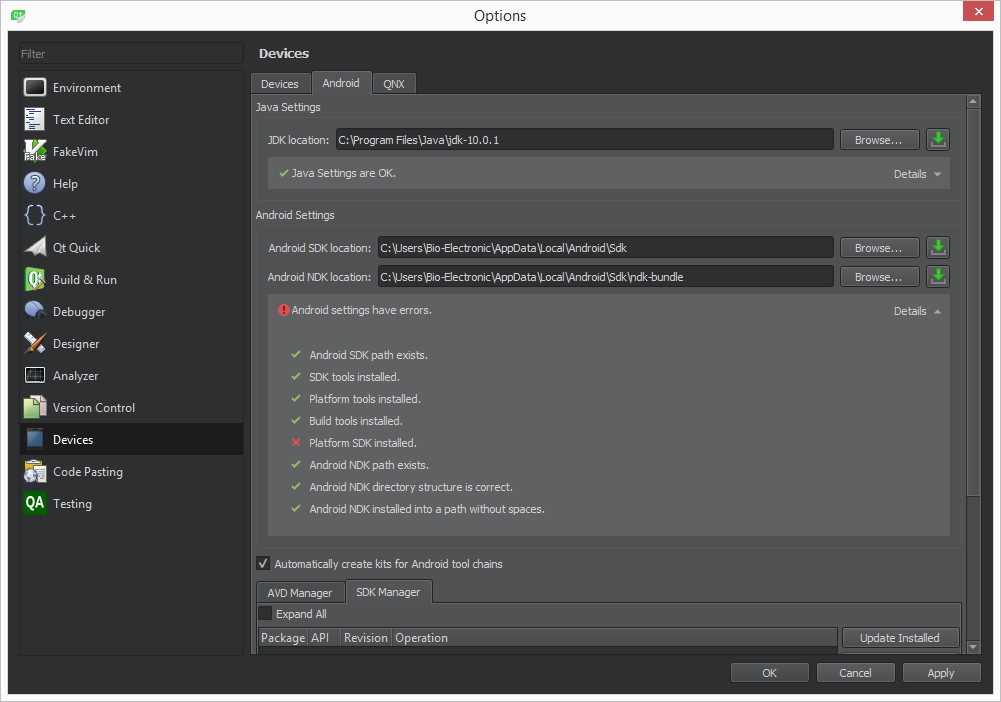Collapse Android settings details

coord(917,311)
